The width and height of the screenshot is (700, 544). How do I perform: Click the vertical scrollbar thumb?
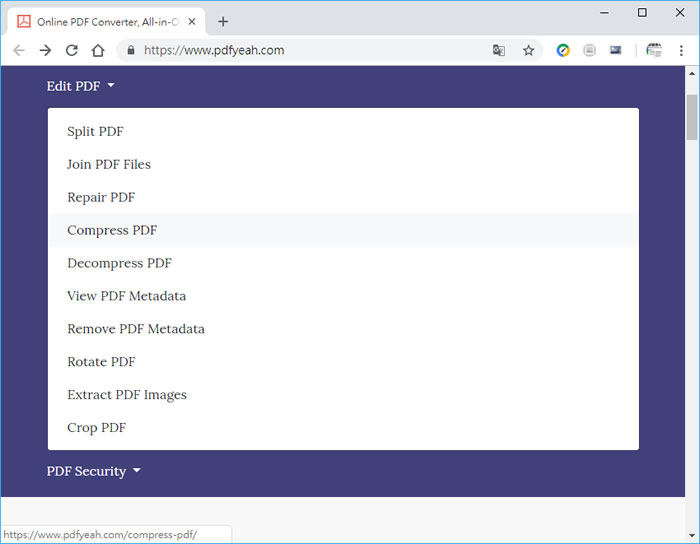691,118
